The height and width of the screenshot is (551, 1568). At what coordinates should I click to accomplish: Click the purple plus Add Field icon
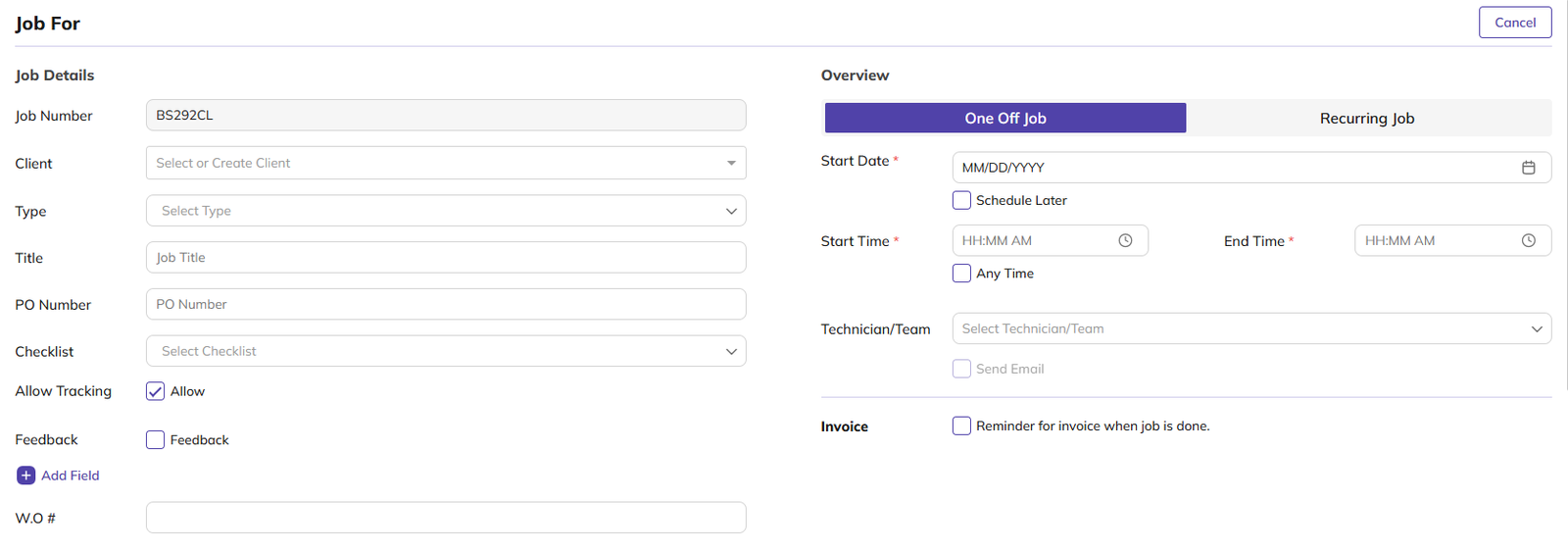pos(26,476)
